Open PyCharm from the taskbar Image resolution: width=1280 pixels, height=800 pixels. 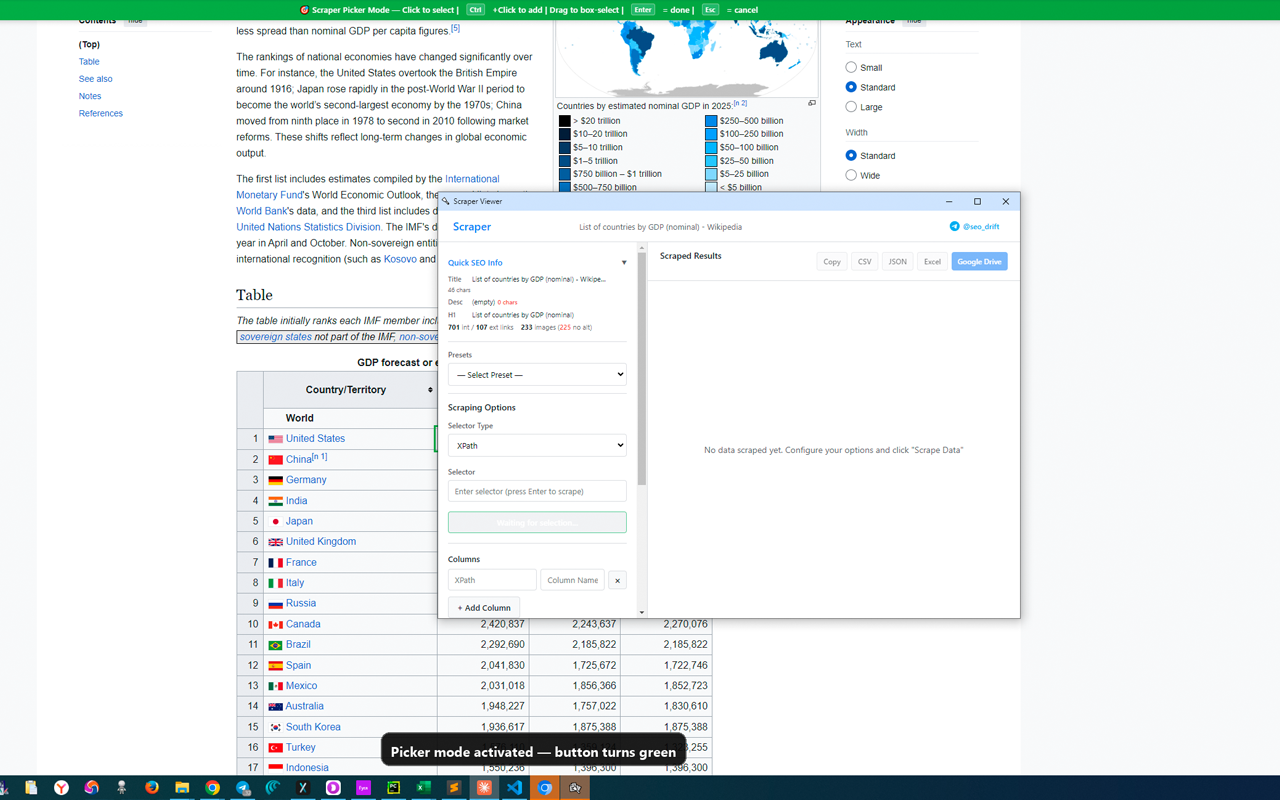(x=394, y=788)
